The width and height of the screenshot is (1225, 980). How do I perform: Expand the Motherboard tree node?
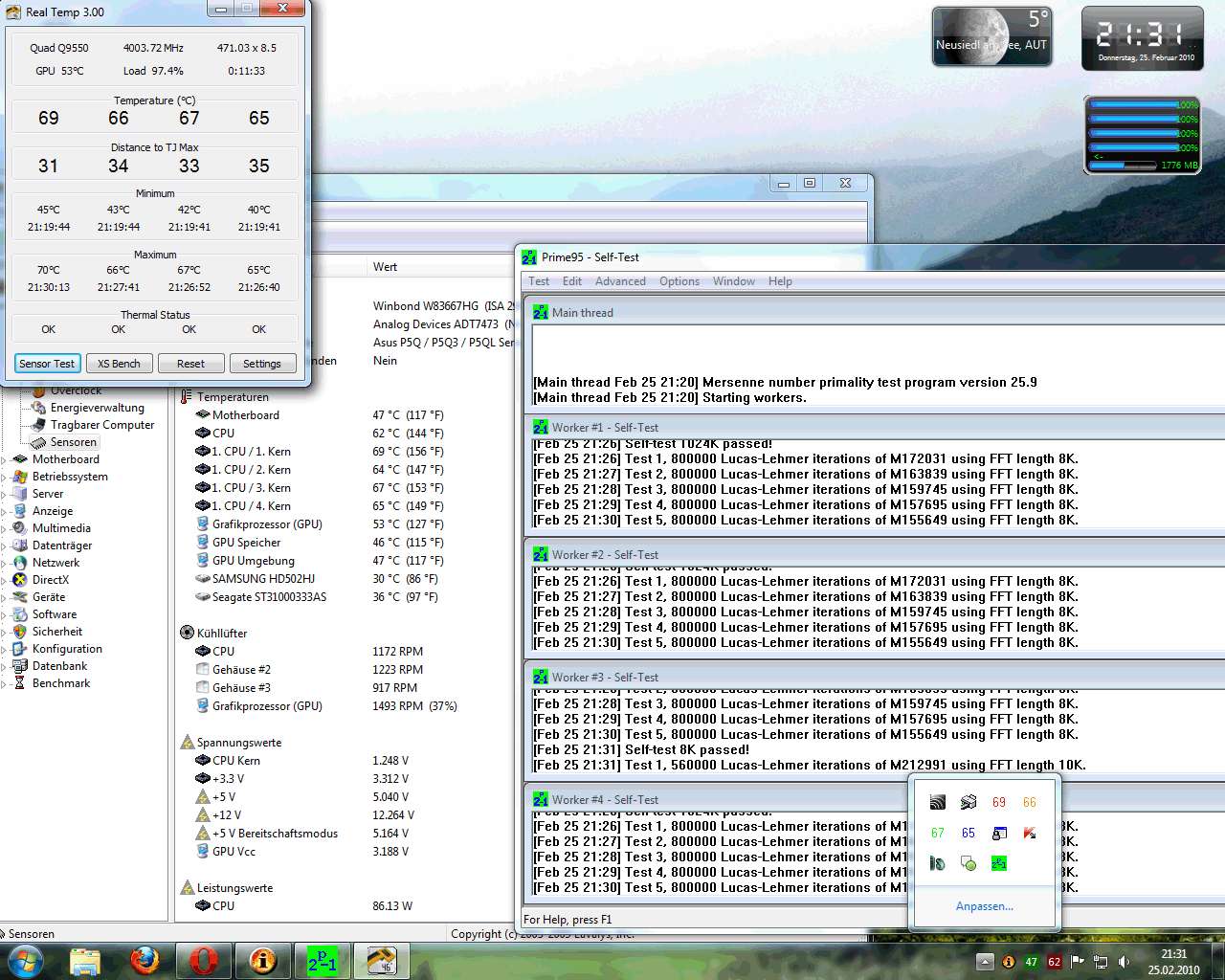coord(5,460)
